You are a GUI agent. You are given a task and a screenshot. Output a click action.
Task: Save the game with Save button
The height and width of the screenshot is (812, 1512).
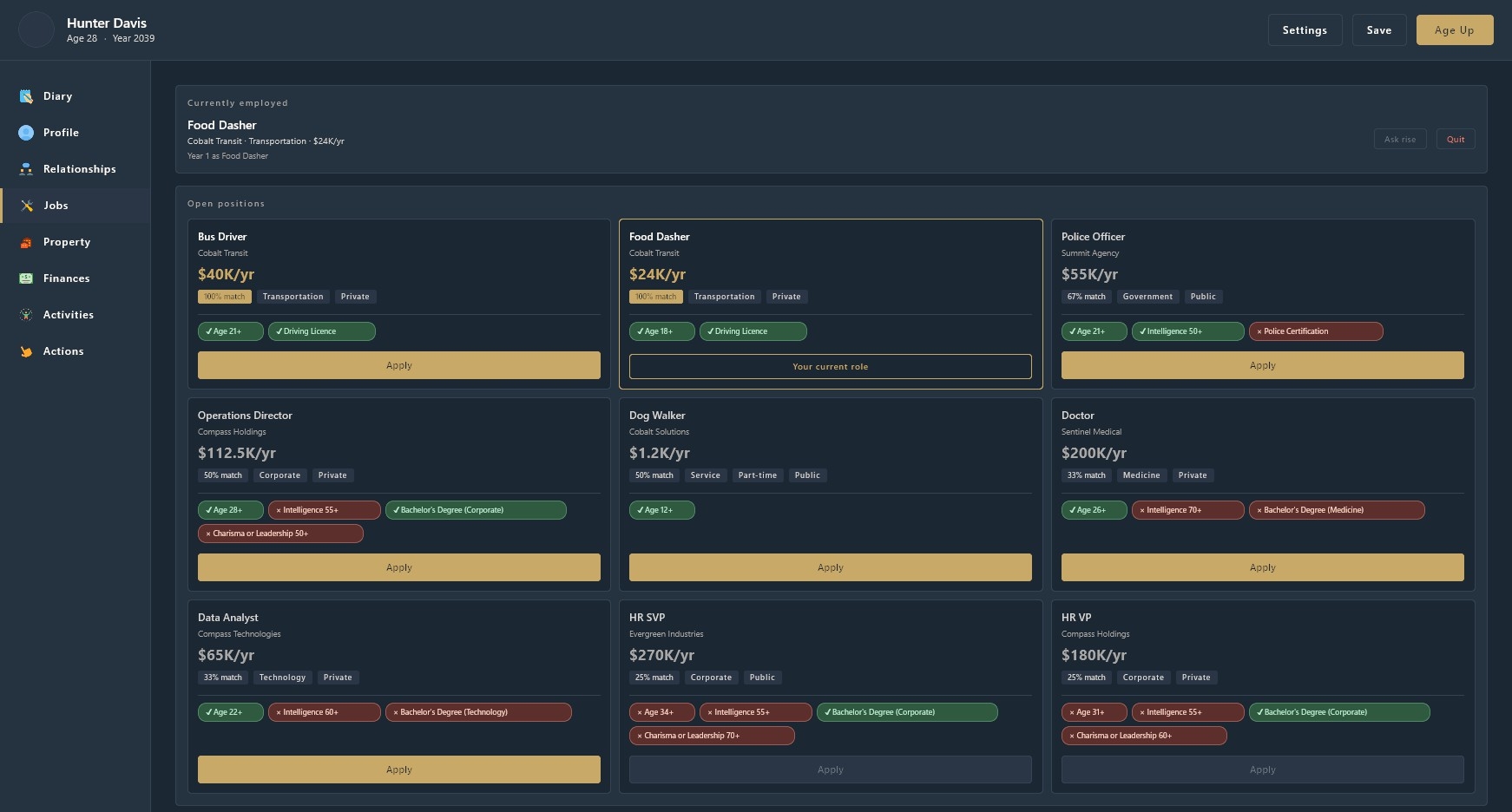coord(1378,30)
